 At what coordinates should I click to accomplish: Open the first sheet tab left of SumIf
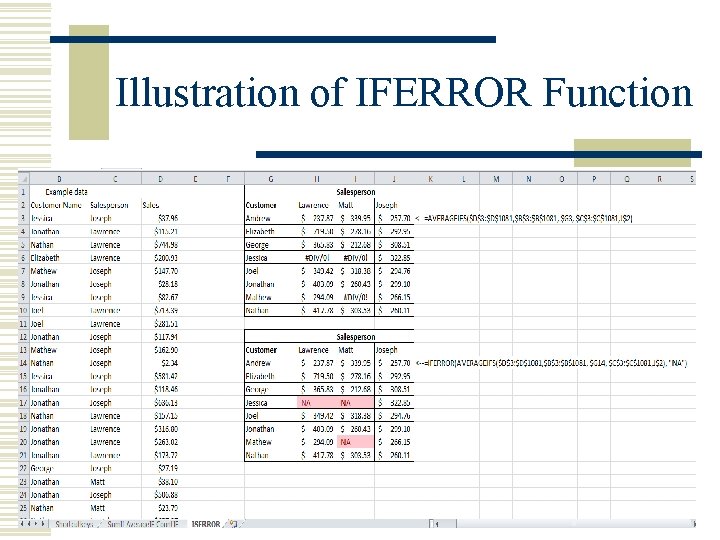click(73, 524)
